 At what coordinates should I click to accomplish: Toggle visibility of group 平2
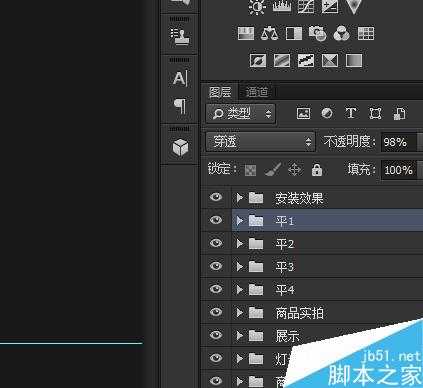[x=216, y=243]
